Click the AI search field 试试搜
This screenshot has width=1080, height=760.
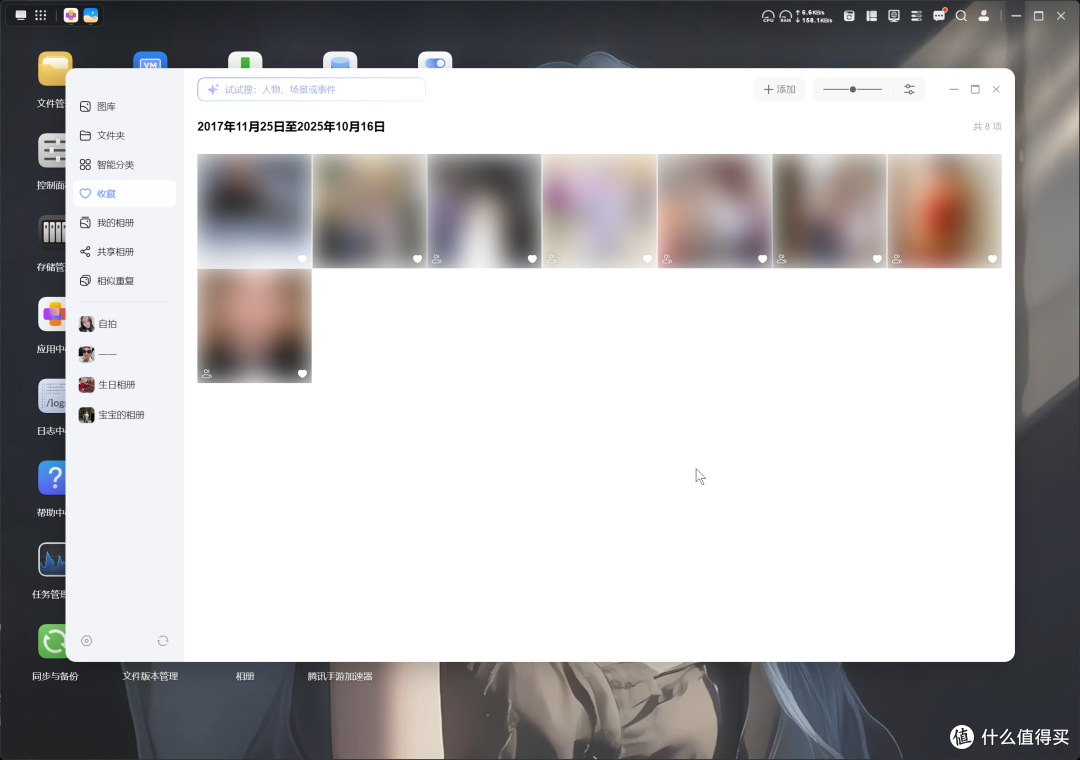coord(311,90)
